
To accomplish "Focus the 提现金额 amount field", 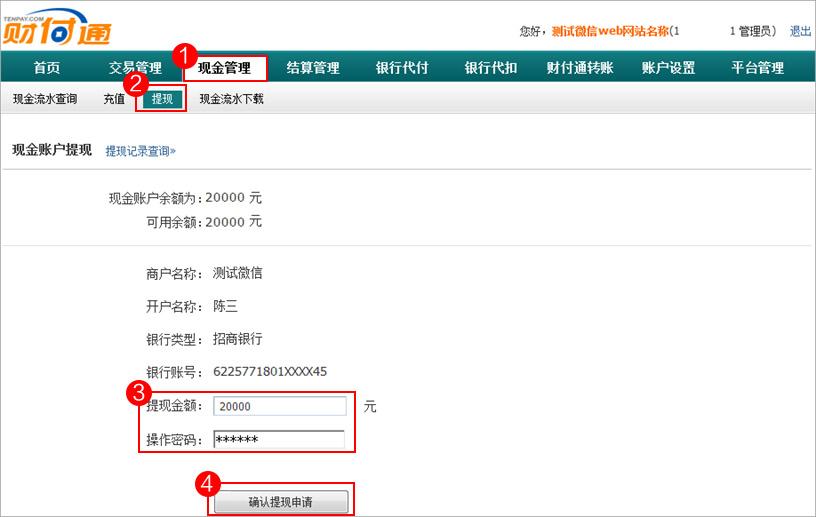I will click(x=280, y=406).
